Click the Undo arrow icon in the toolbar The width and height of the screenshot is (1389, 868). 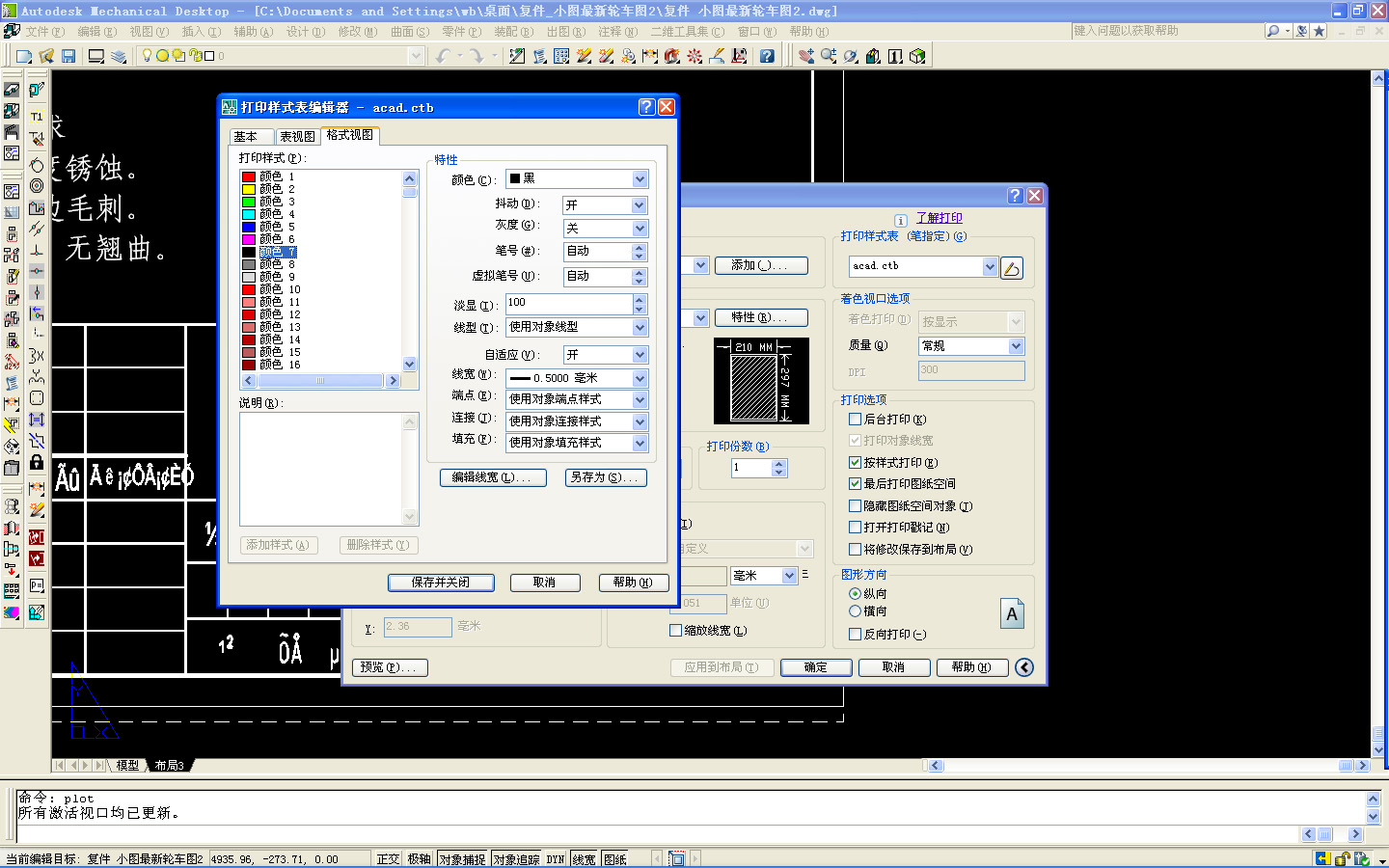[443, 56]
